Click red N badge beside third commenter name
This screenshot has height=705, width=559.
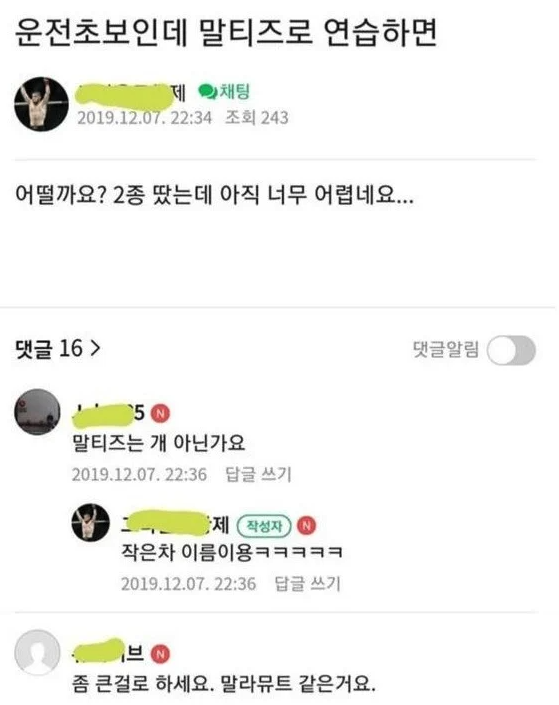coord(160,654)
